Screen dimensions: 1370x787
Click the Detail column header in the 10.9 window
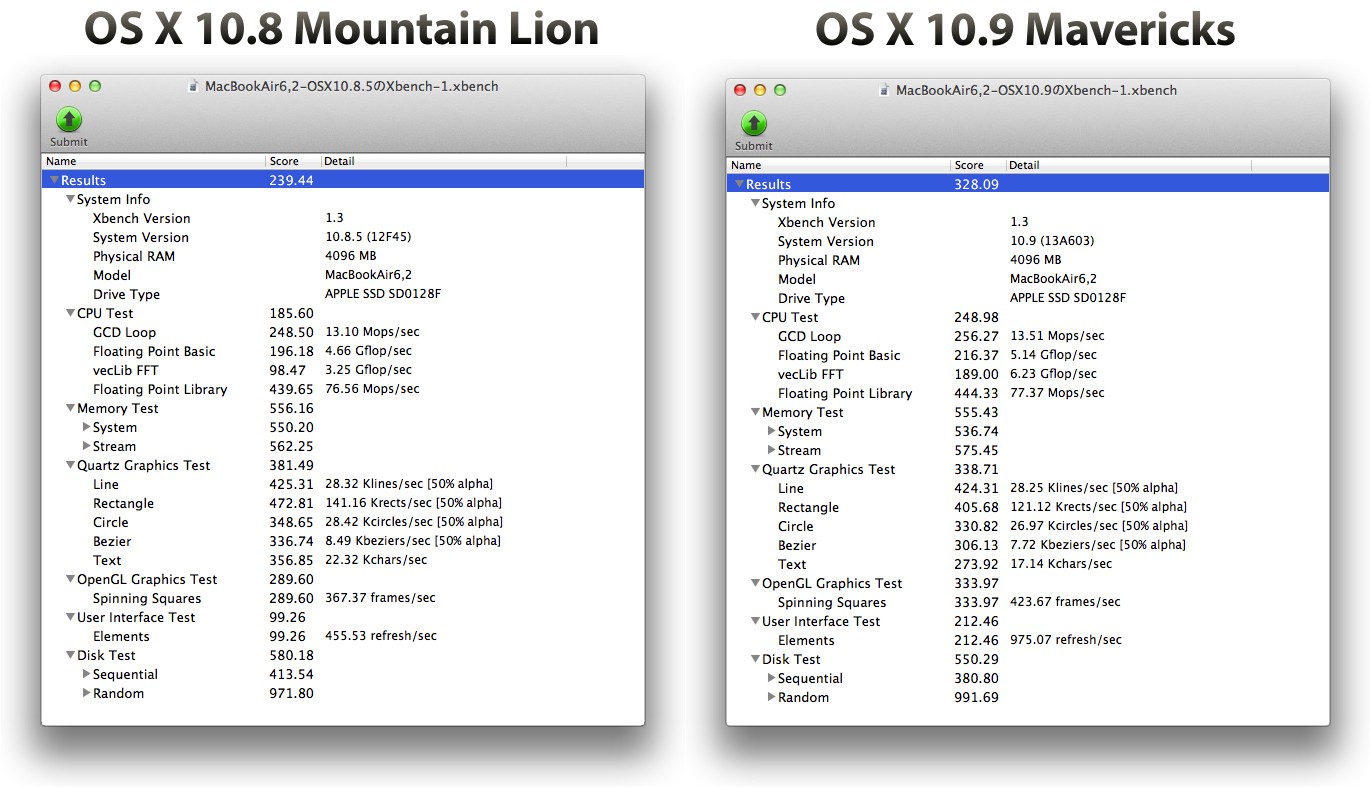1128,165
